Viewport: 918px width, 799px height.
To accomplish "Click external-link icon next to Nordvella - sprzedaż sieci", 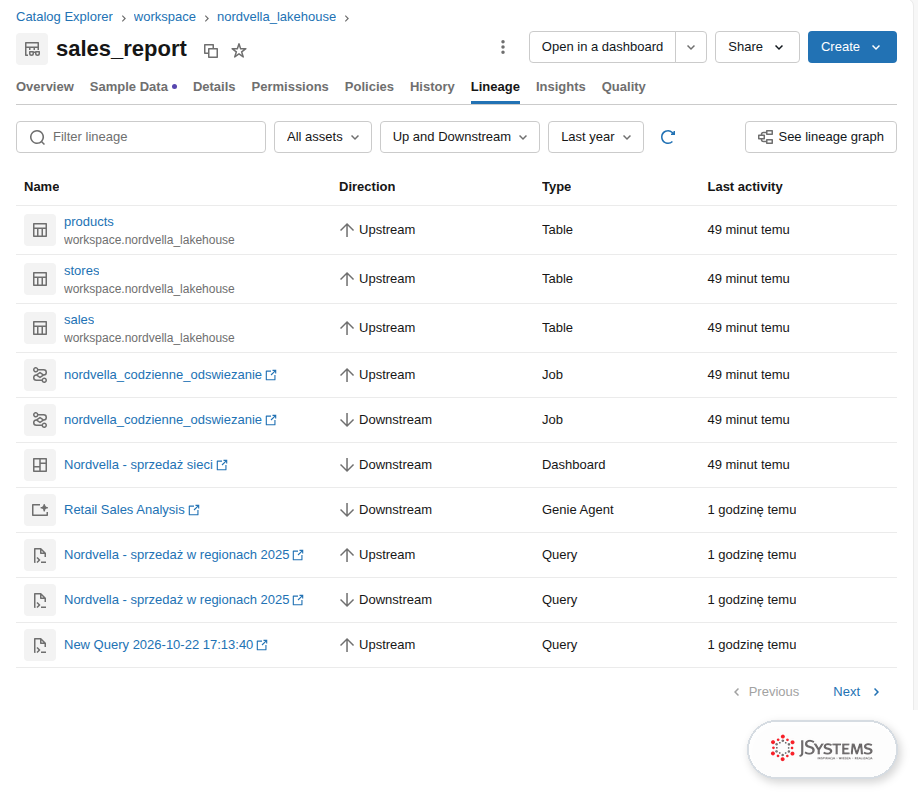I will (x=222, y=465).
